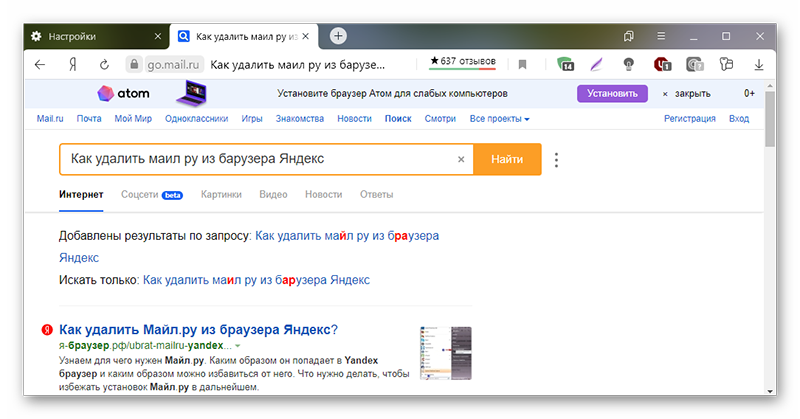This screenshot has height=419, width=800.
Task: Select the Соцсети beta tab
Action: pyautogui.click(x=152, y=194)
